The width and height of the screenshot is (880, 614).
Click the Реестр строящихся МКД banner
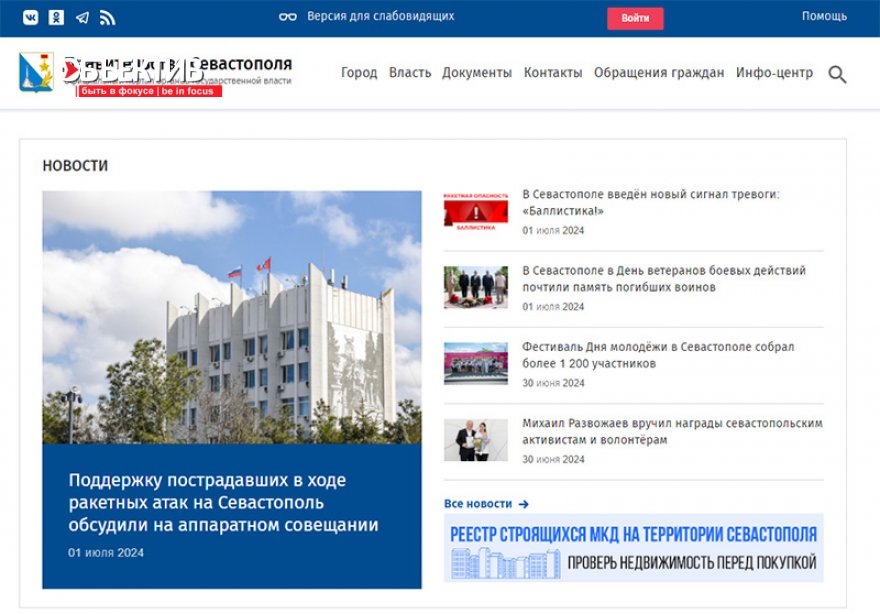pos(634,547)
